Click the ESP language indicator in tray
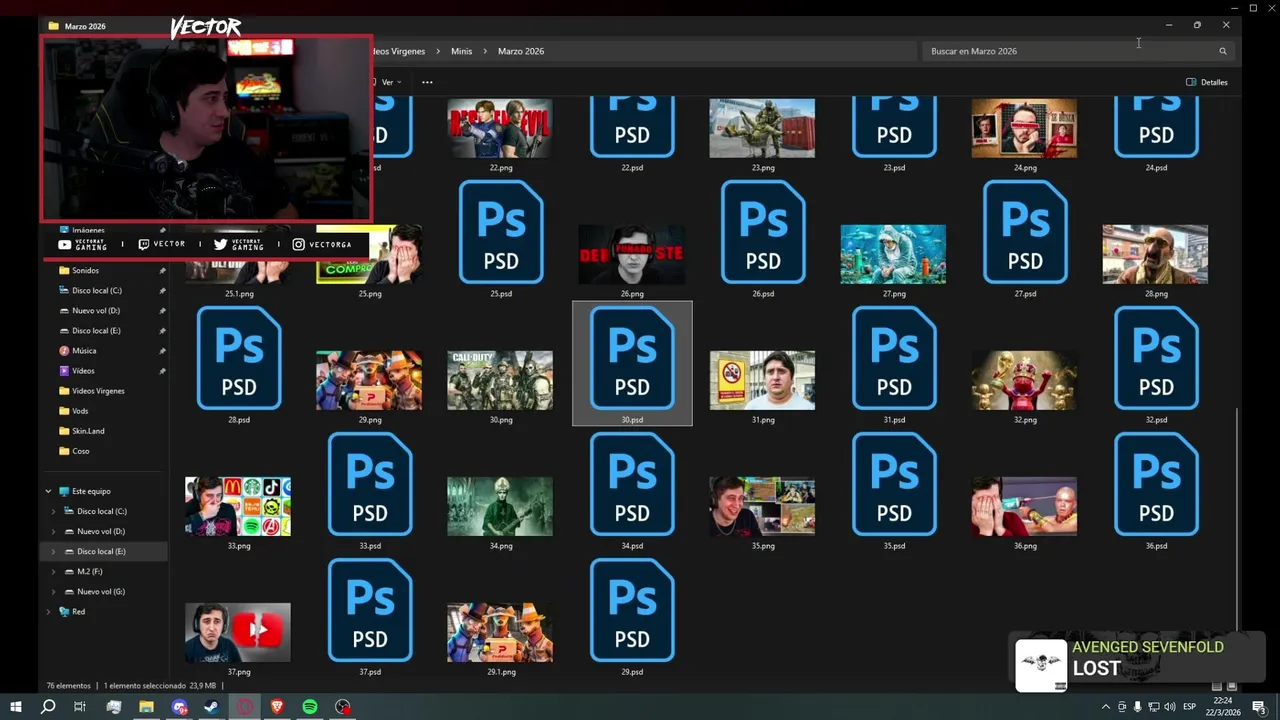This screenshot has width=1280, height=720. click(1189, 707)
